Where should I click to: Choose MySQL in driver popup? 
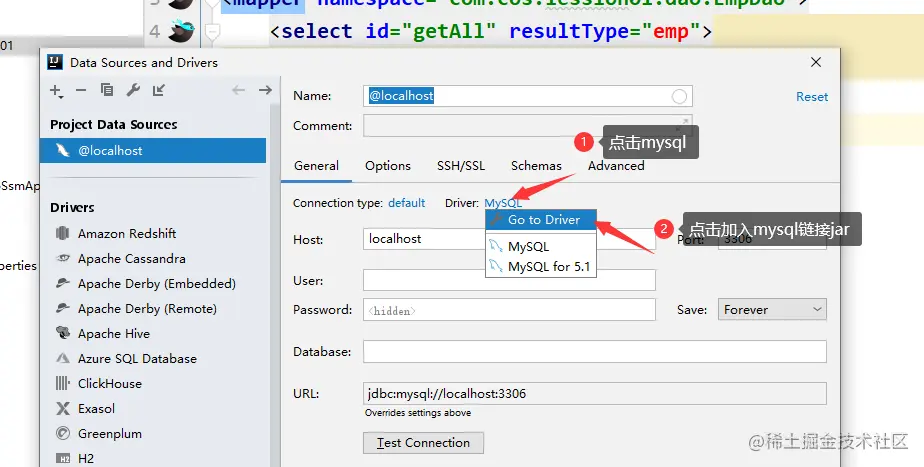(x=541, y=246)
